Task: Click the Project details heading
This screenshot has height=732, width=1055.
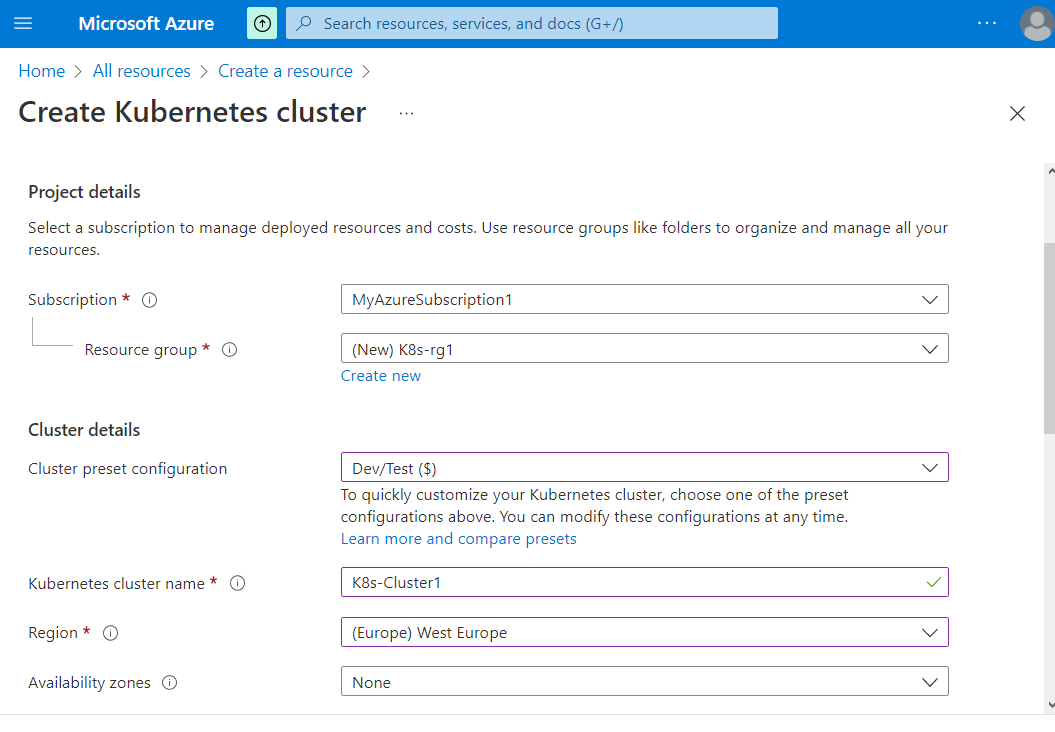Action: (x=84, y=192)
